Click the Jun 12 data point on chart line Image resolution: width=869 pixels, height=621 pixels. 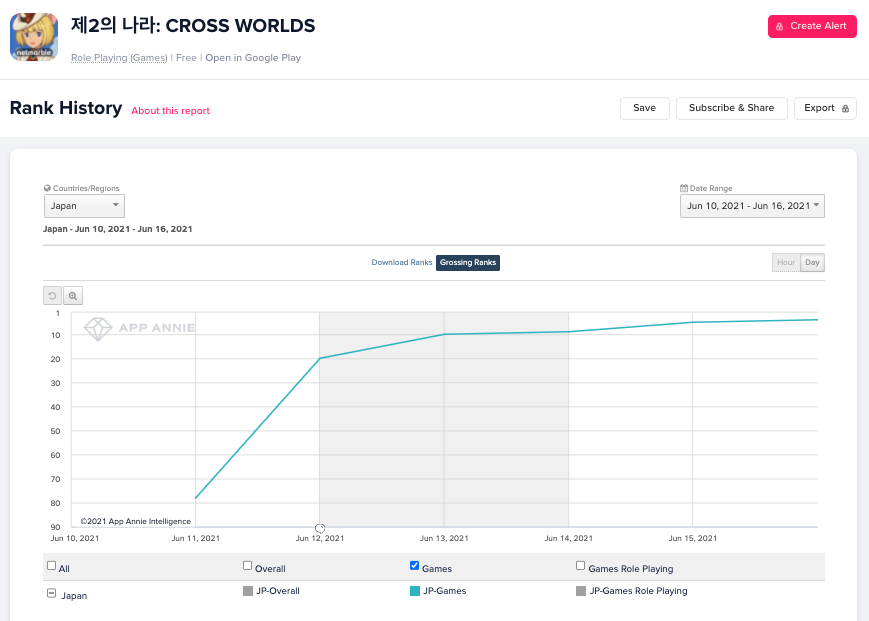[x=320, y=358]
